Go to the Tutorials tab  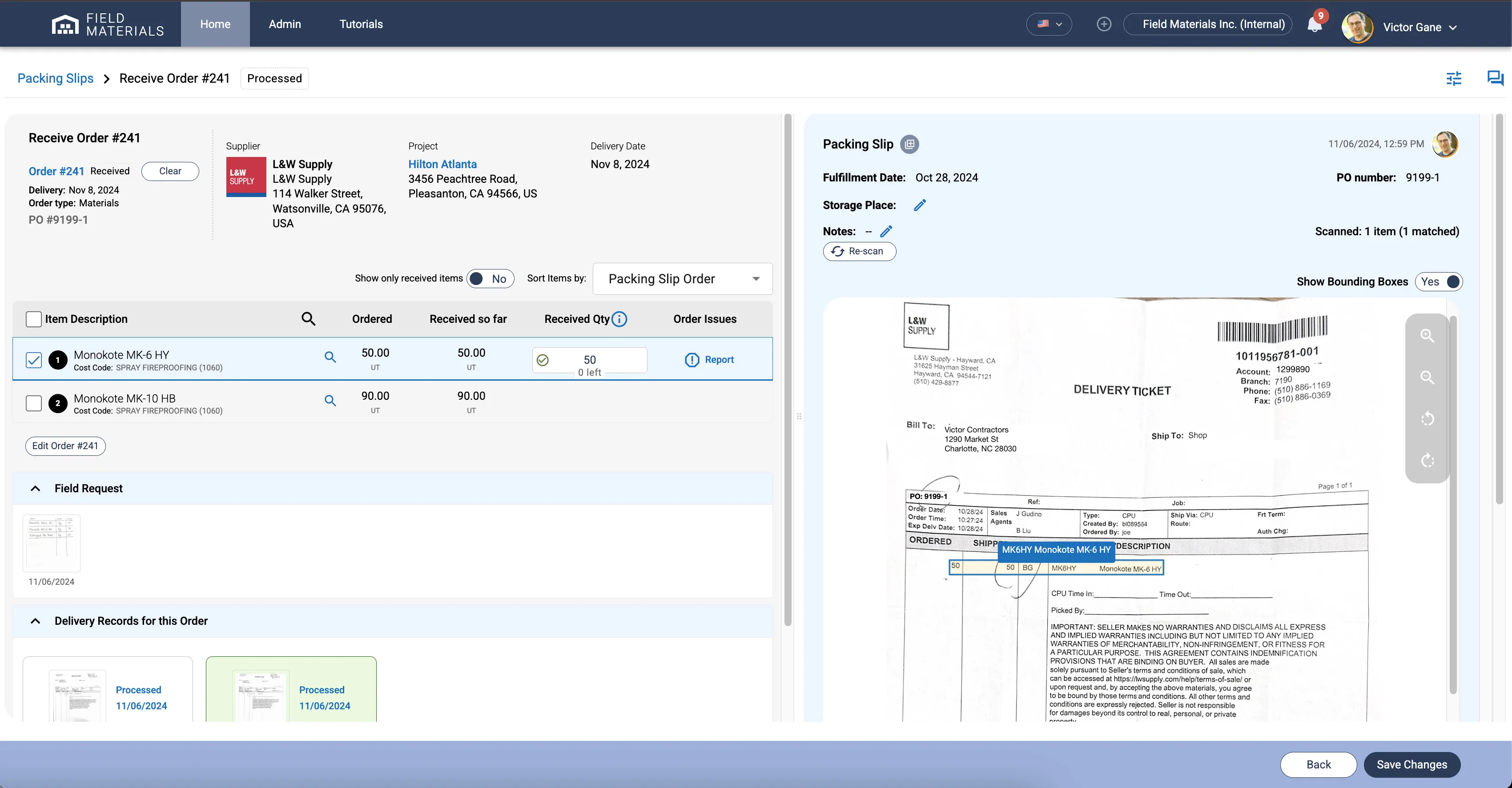361,24
